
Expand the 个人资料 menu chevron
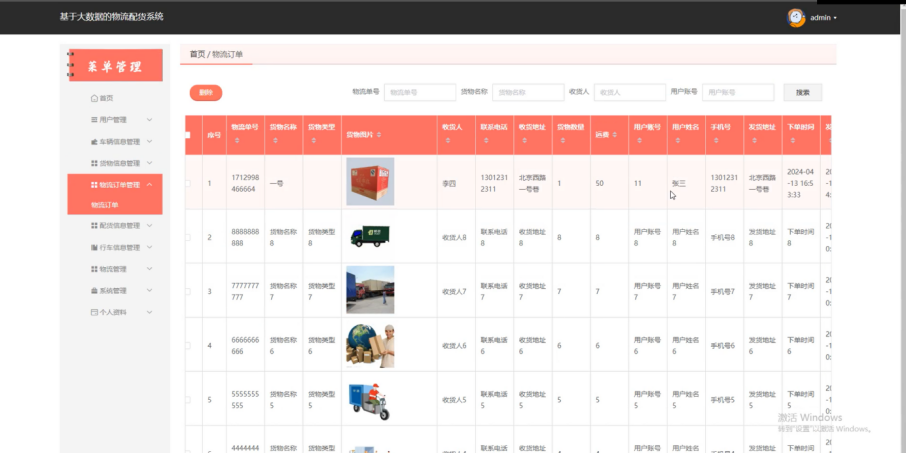pos(149,312)
